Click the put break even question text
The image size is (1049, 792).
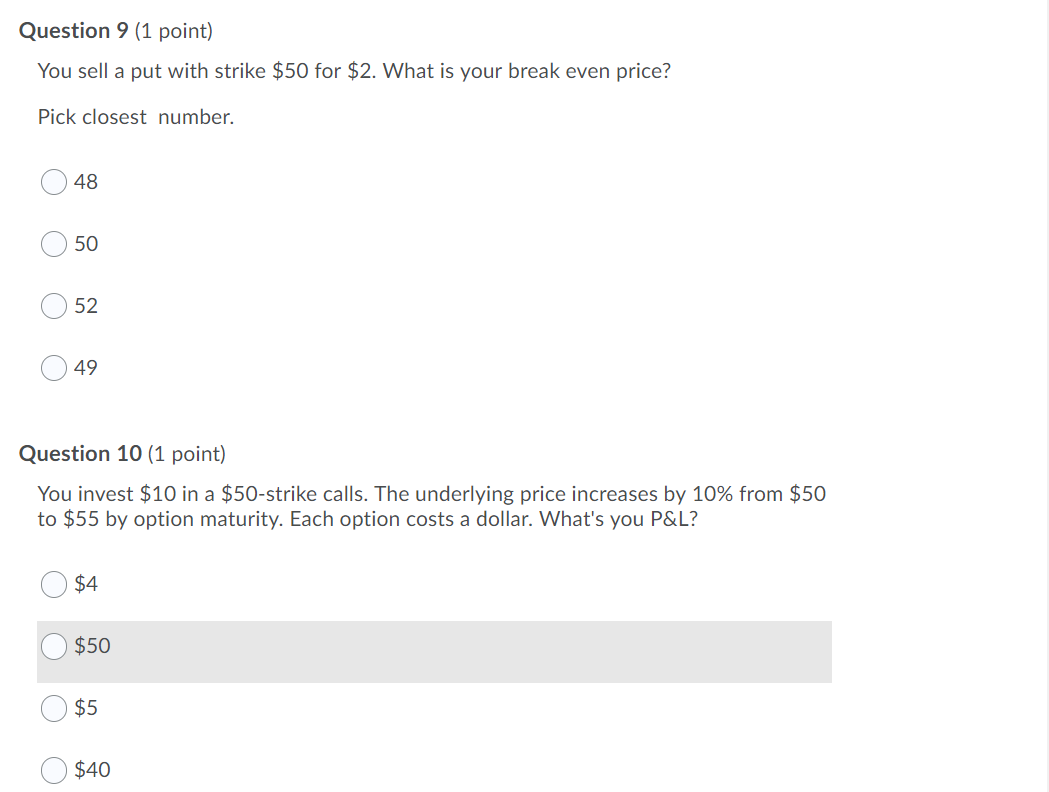click(x=354, y=71)
